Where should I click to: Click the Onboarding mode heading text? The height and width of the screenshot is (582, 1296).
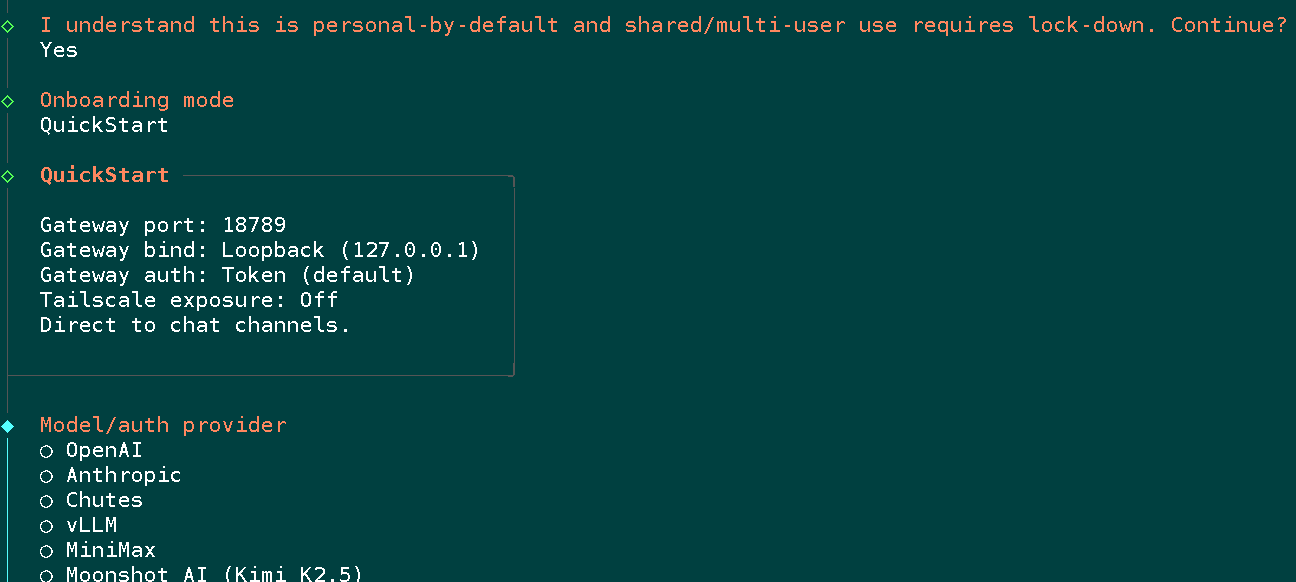pos(137,100)
